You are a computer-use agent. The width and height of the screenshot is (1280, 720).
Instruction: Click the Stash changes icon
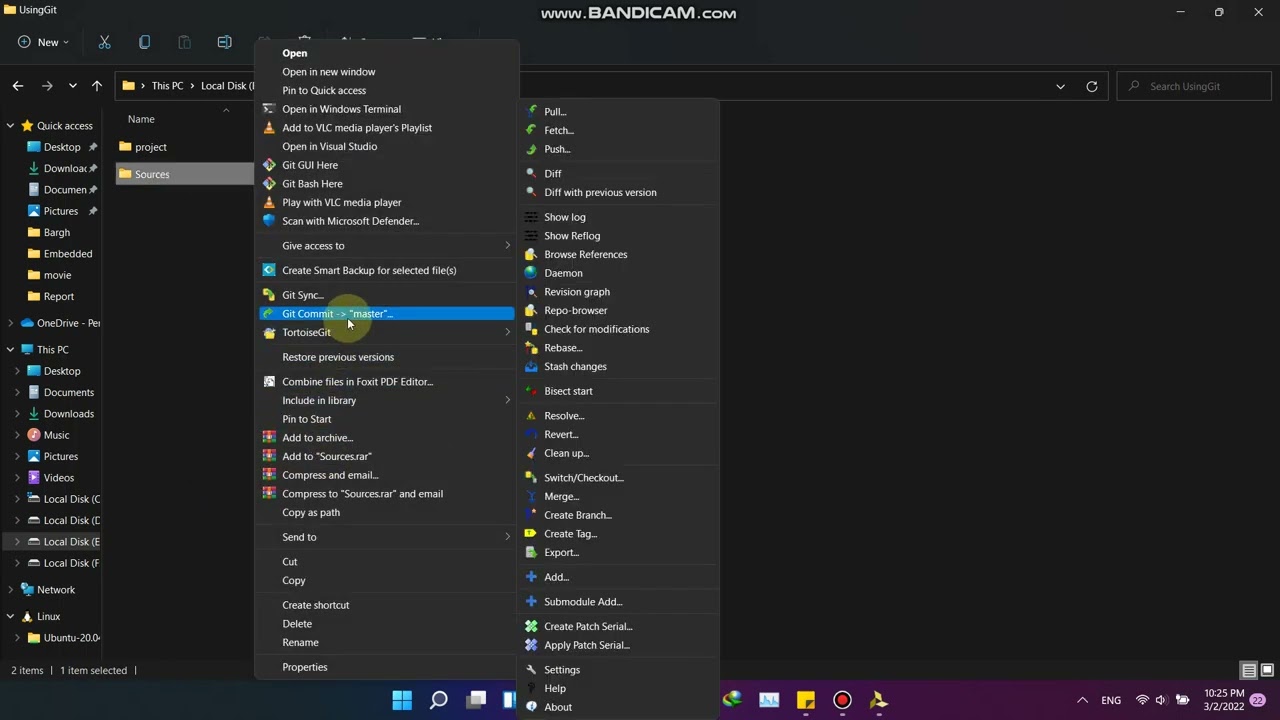point(532,366)
